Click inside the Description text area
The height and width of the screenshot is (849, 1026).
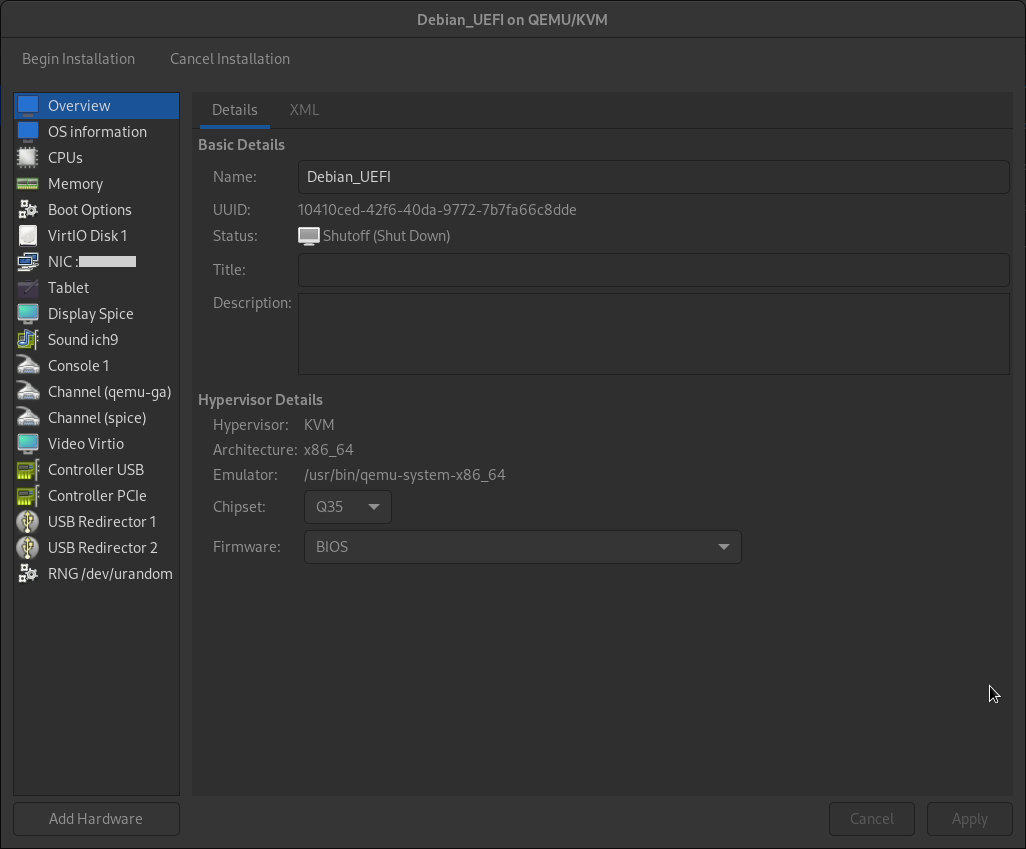click(x=653, y=334)
